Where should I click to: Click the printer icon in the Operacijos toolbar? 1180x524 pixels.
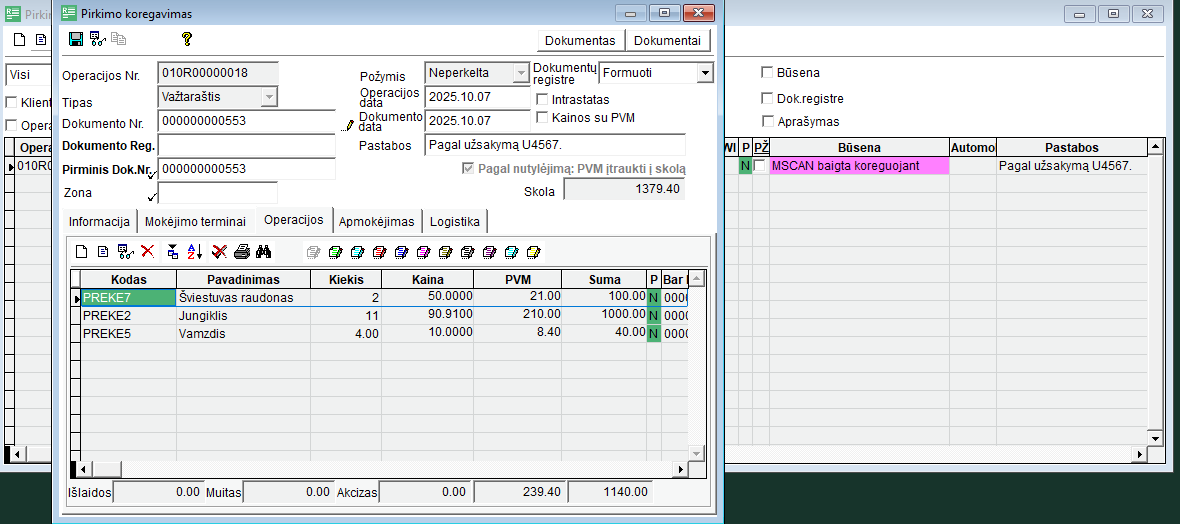(241, 251)
